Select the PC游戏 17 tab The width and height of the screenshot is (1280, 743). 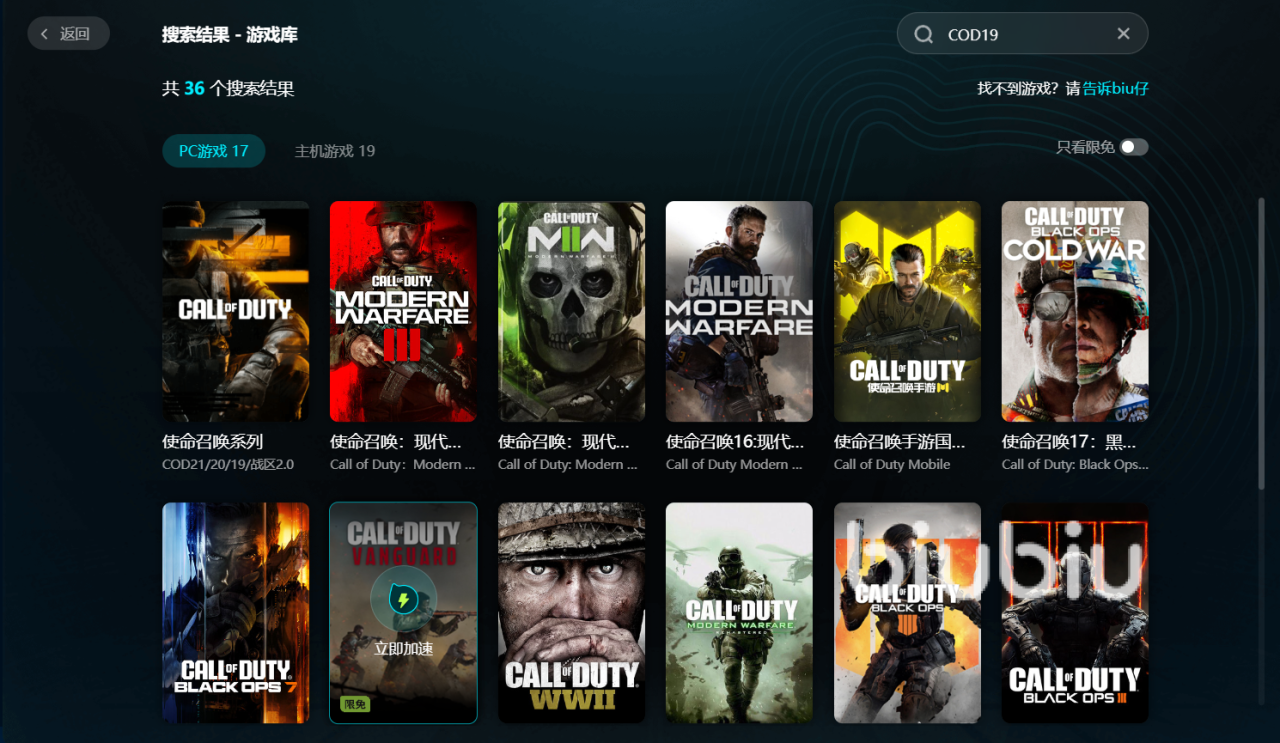[213, 151]
